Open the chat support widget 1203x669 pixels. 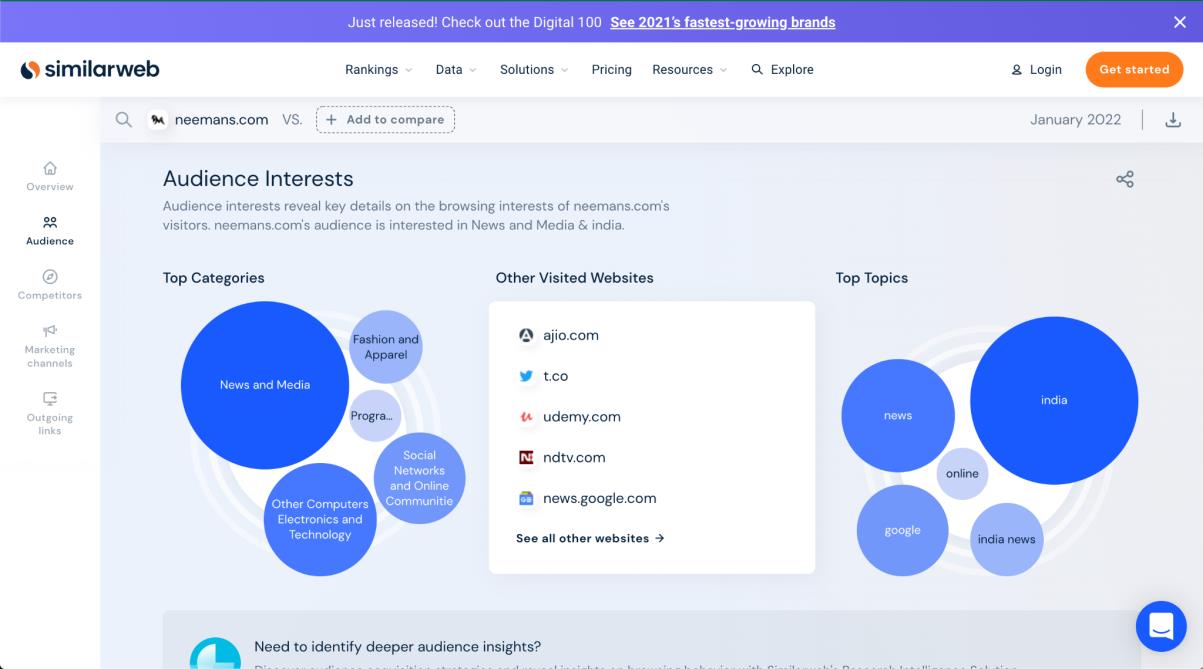[x=1160, y=626]
